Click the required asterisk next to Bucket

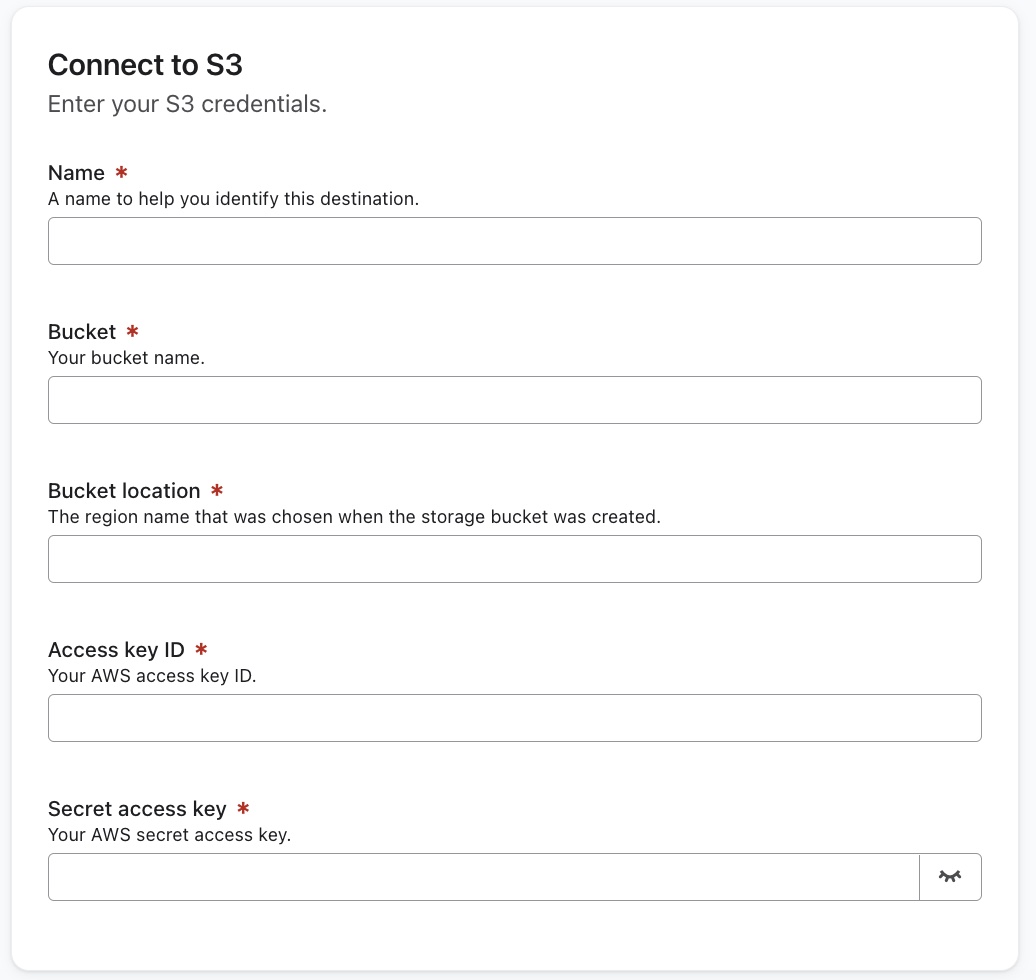(x=133, y=331)
